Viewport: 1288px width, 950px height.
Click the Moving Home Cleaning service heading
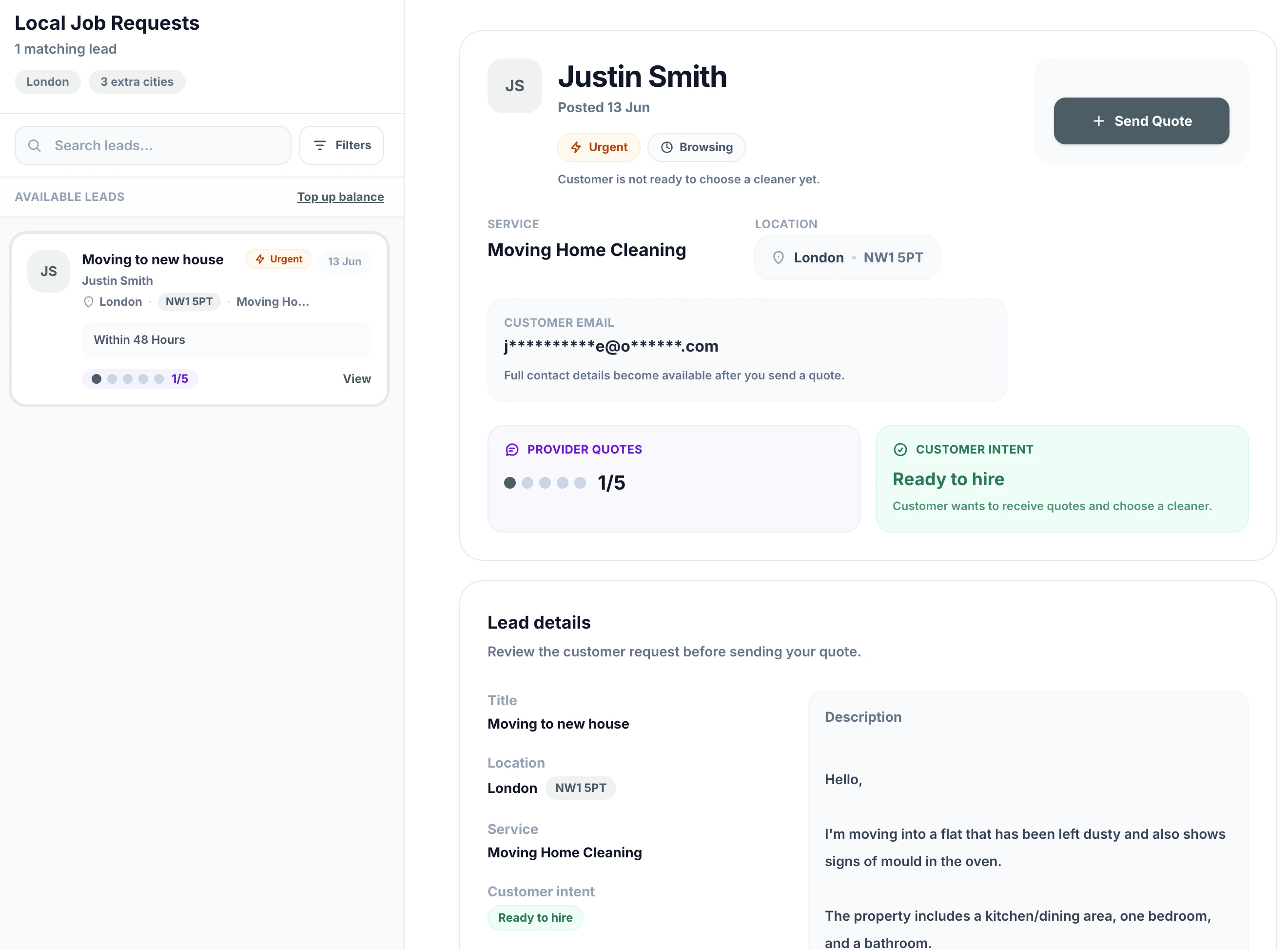(x=587, y=250)
